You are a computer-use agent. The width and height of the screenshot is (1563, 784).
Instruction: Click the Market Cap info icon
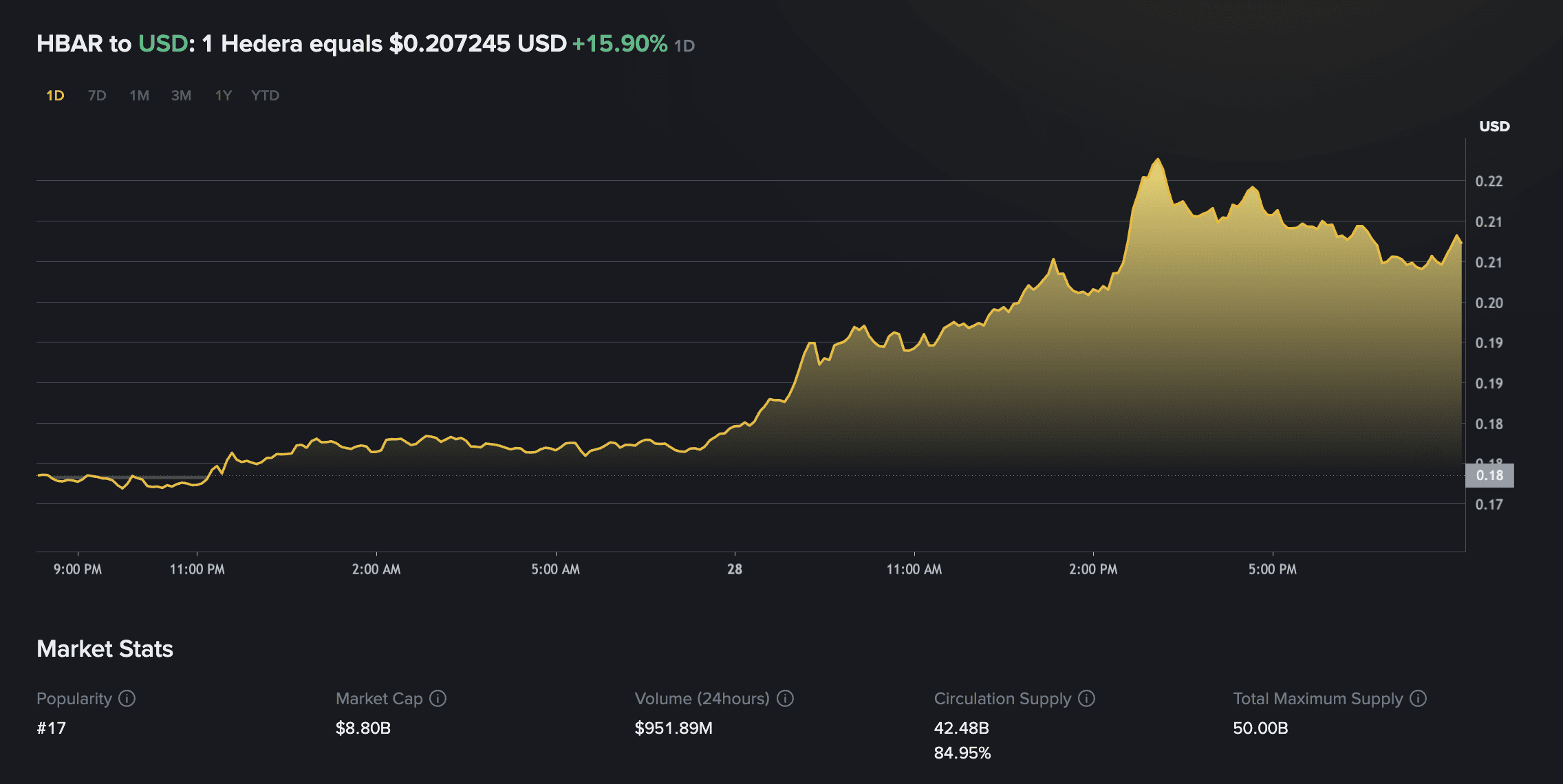(438, 699)
